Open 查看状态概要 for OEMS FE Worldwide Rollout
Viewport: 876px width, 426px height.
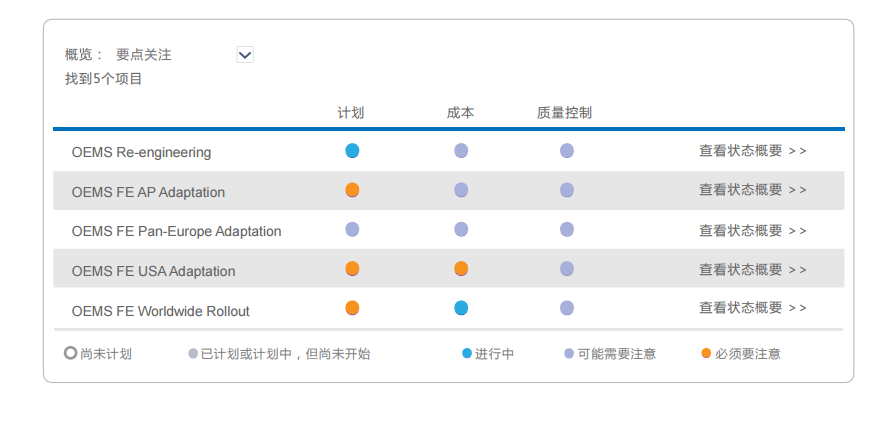tap(752, 308)
